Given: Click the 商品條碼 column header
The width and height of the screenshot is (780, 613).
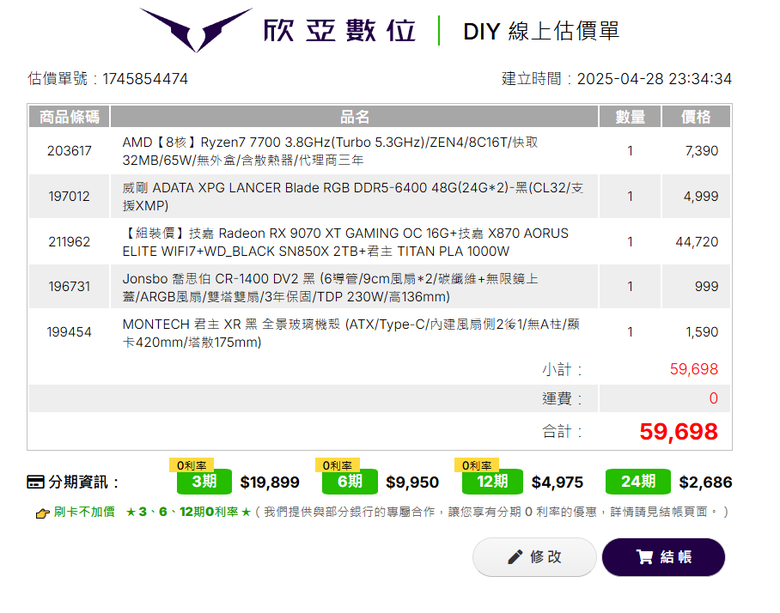Looking at the screenshot, I should (69, 117).
